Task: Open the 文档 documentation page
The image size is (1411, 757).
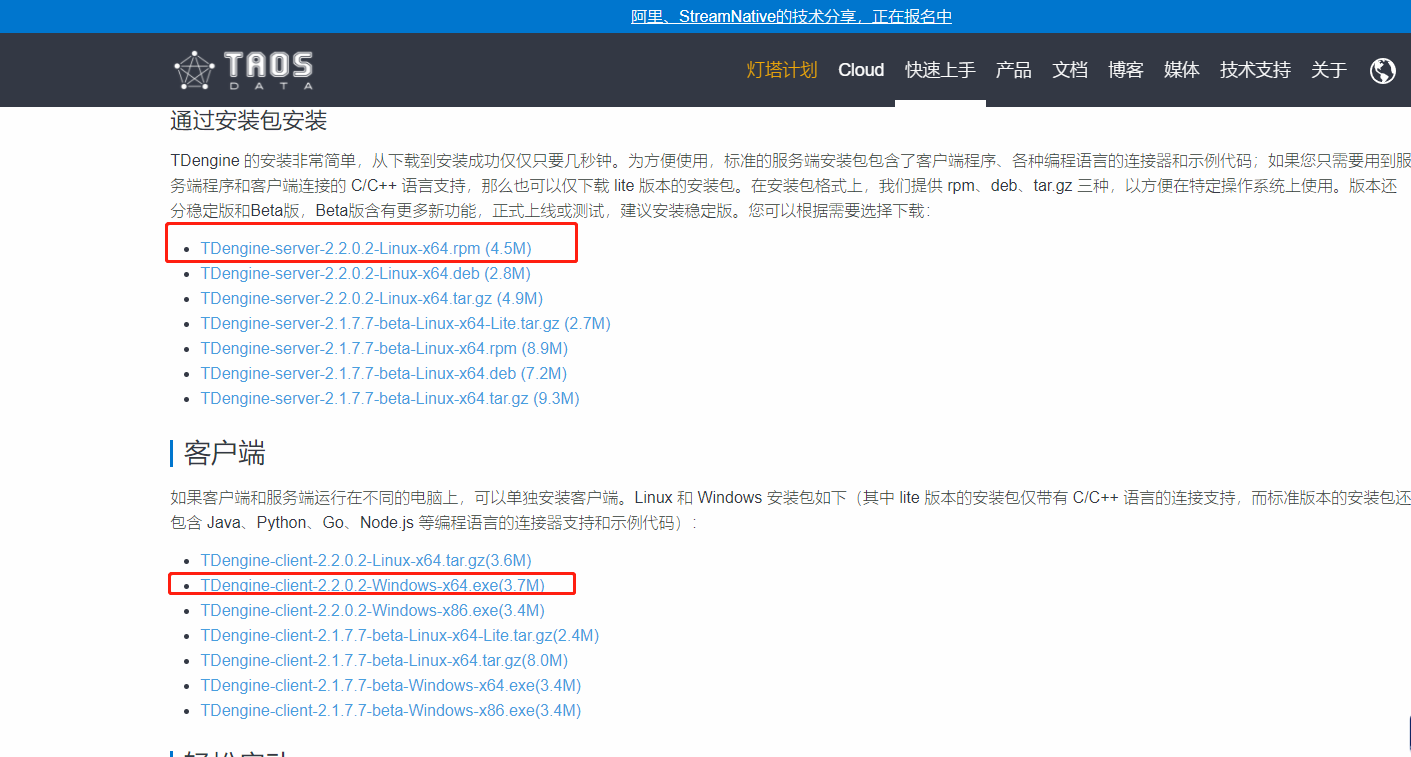Action: pyautogui.click(x=1070, y=69)
